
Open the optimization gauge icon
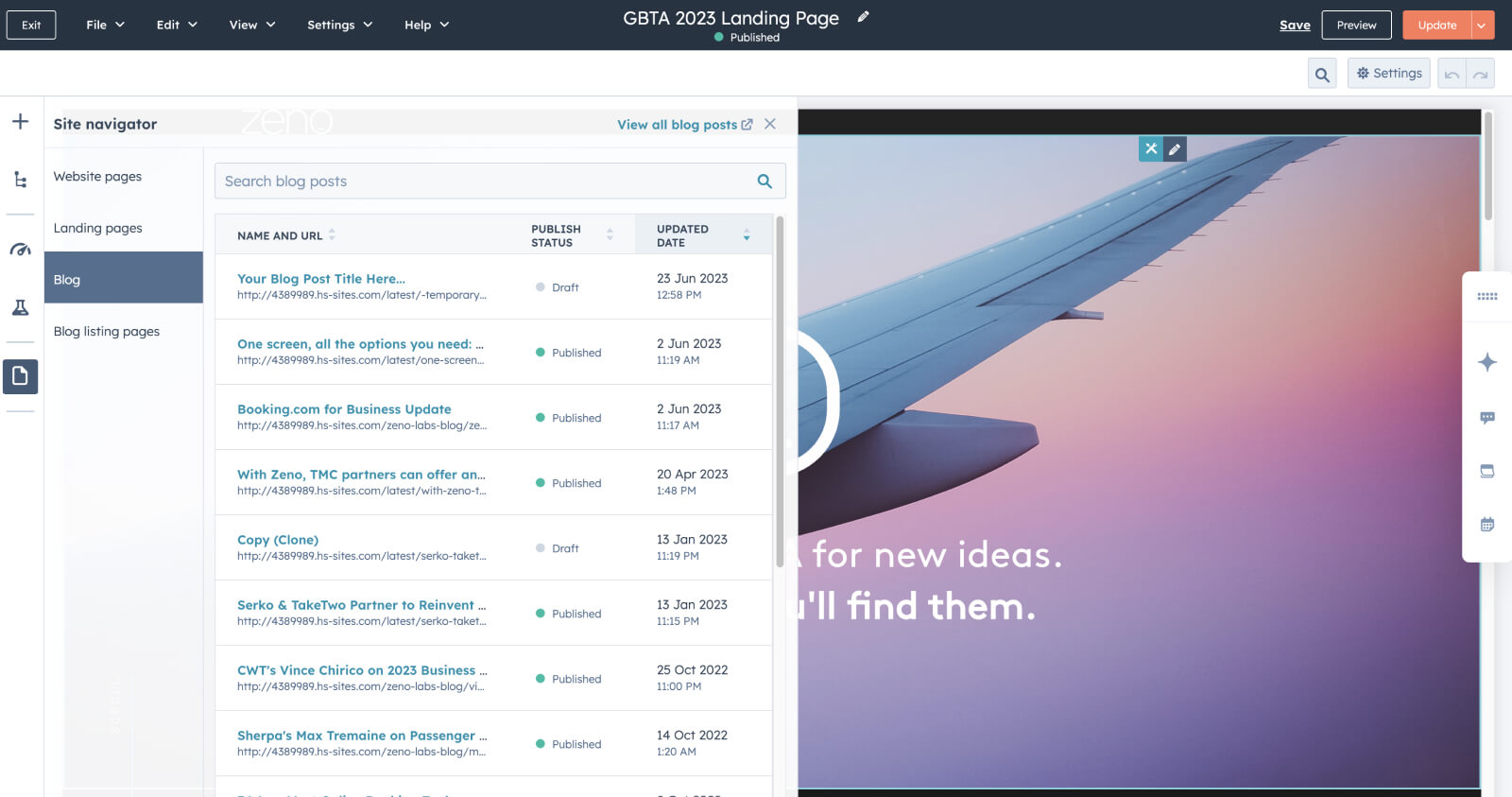coord(20,250)
